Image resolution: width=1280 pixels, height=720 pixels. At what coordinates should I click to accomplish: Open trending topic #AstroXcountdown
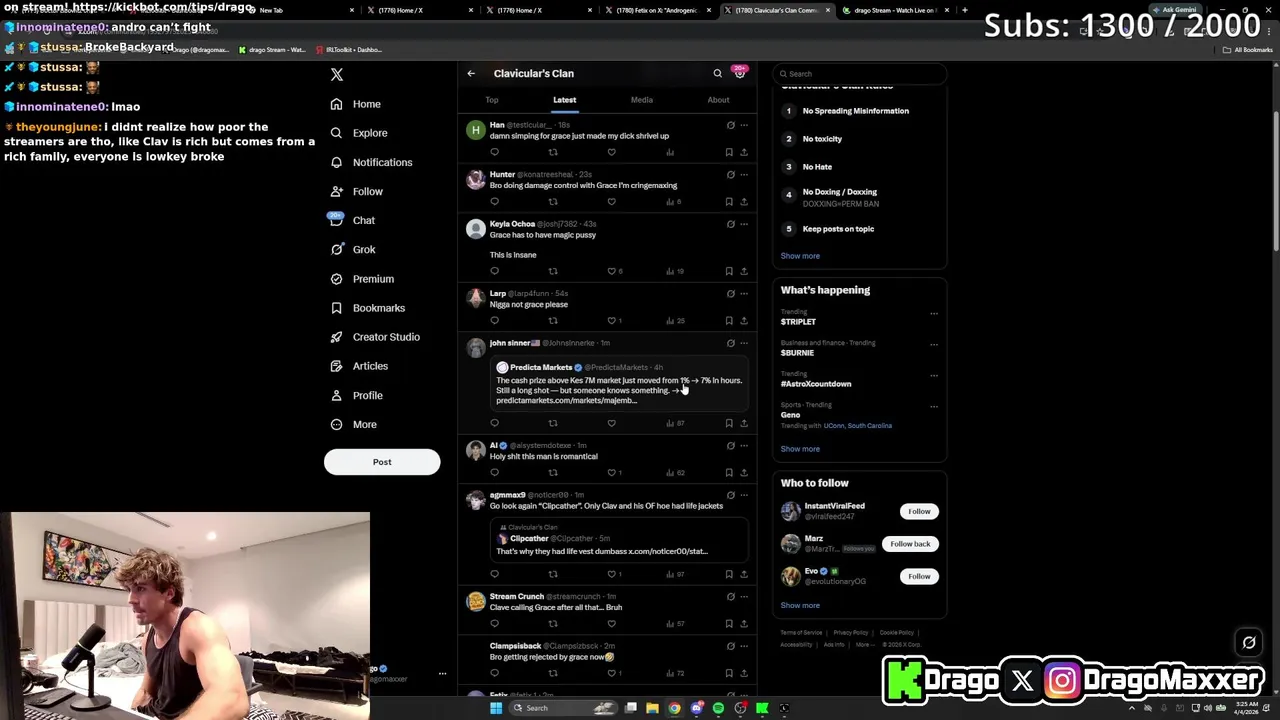(x=816, y=384)
